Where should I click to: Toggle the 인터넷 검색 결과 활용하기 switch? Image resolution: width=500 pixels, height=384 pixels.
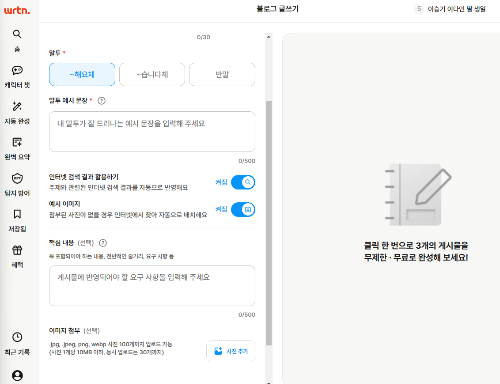243,182
